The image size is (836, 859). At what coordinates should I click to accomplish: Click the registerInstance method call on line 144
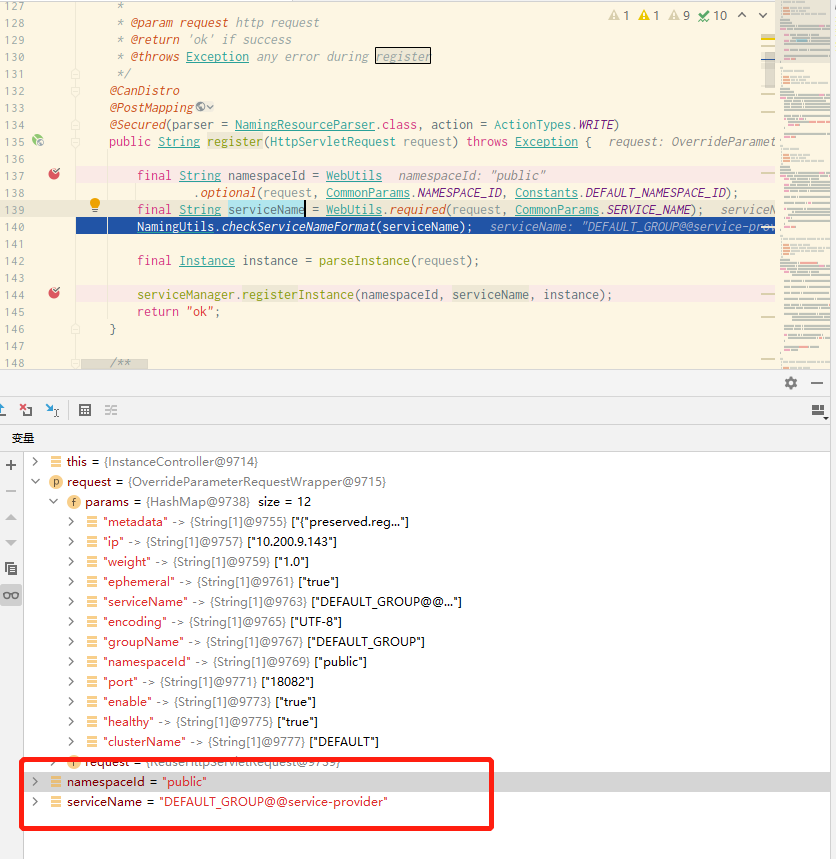click(297, 294)
